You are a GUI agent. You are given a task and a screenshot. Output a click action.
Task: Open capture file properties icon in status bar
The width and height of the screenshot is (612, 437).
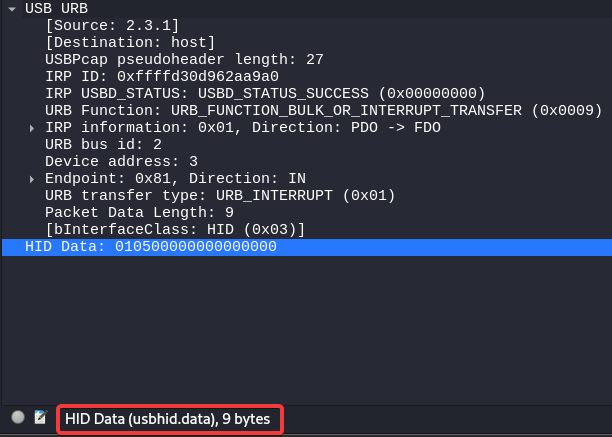(41, 418)
